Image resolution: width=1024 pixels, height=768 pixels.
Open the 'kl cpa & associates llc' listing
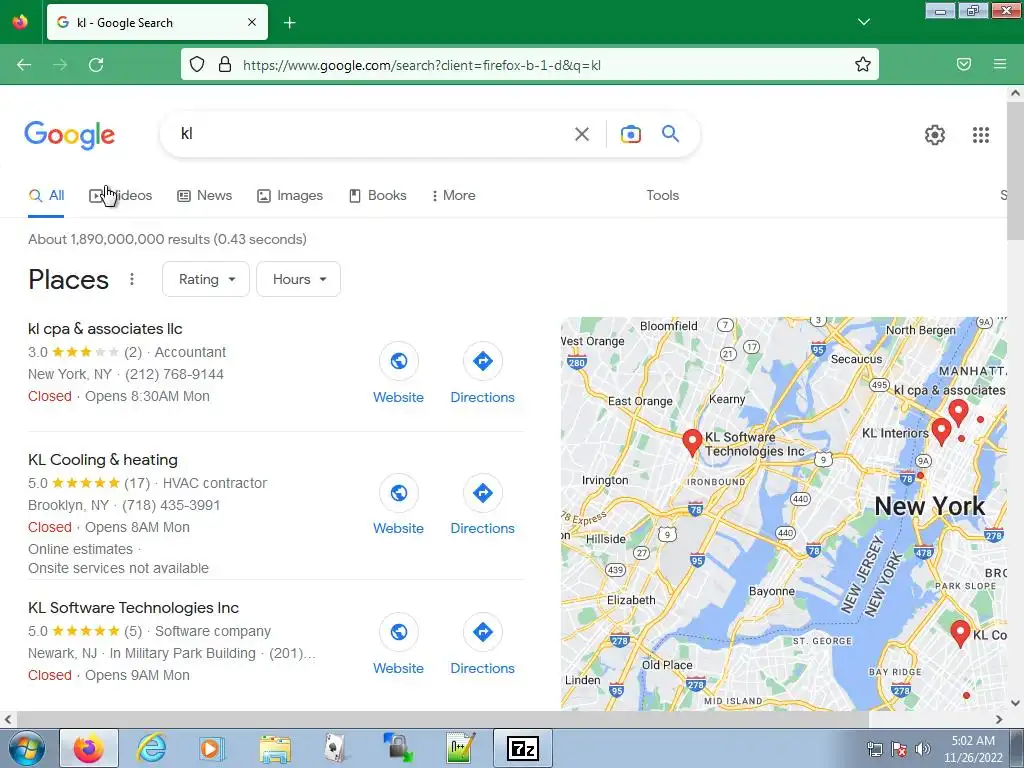click(105, 328)
